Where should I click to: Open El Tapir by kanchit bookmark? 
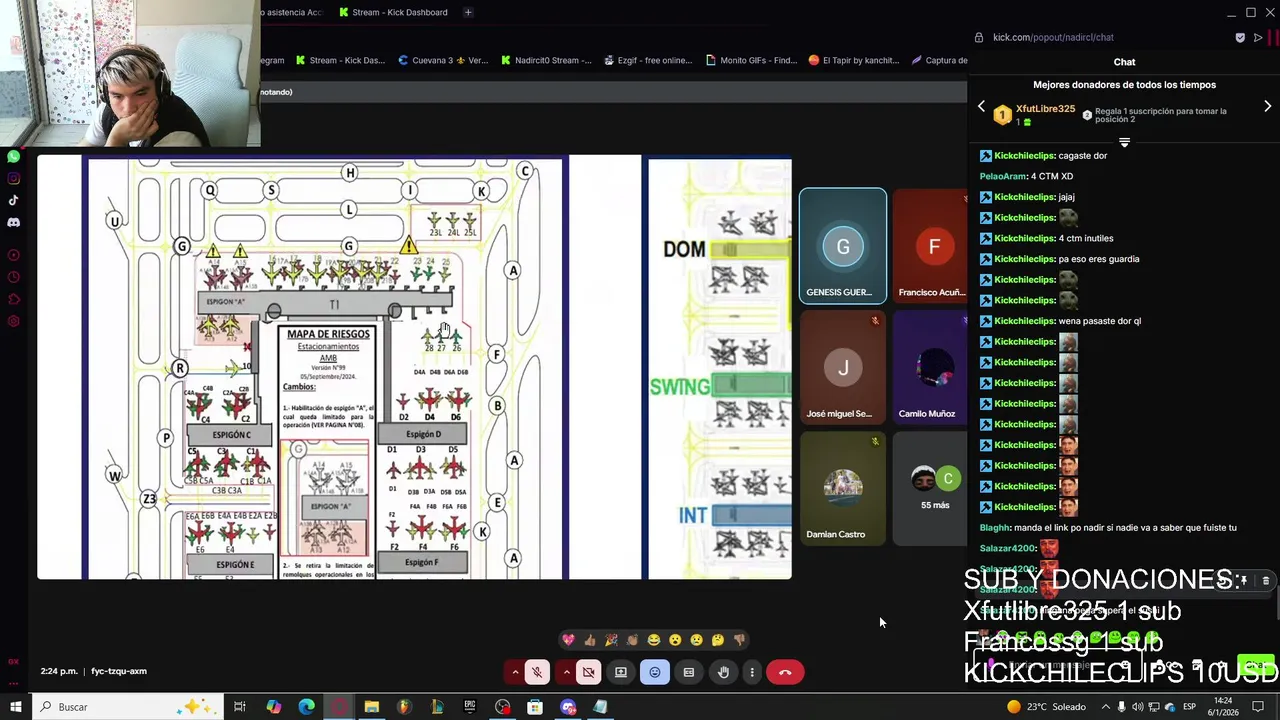[x=854, y=60]
